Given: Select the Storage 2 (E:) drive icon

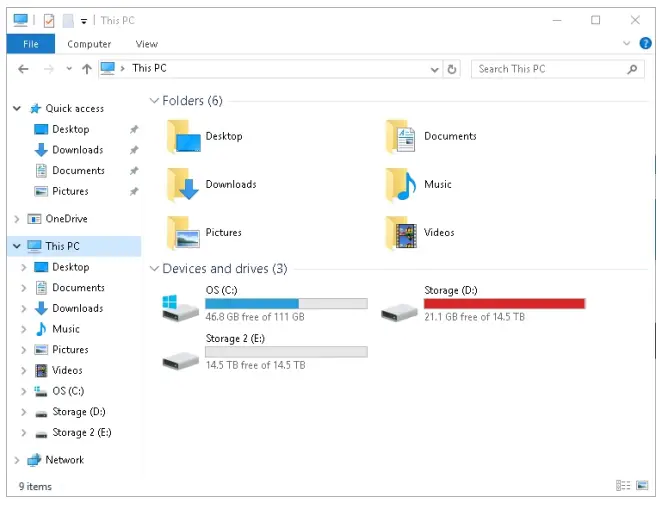Looking at the screenshot, I should (180, 361).
